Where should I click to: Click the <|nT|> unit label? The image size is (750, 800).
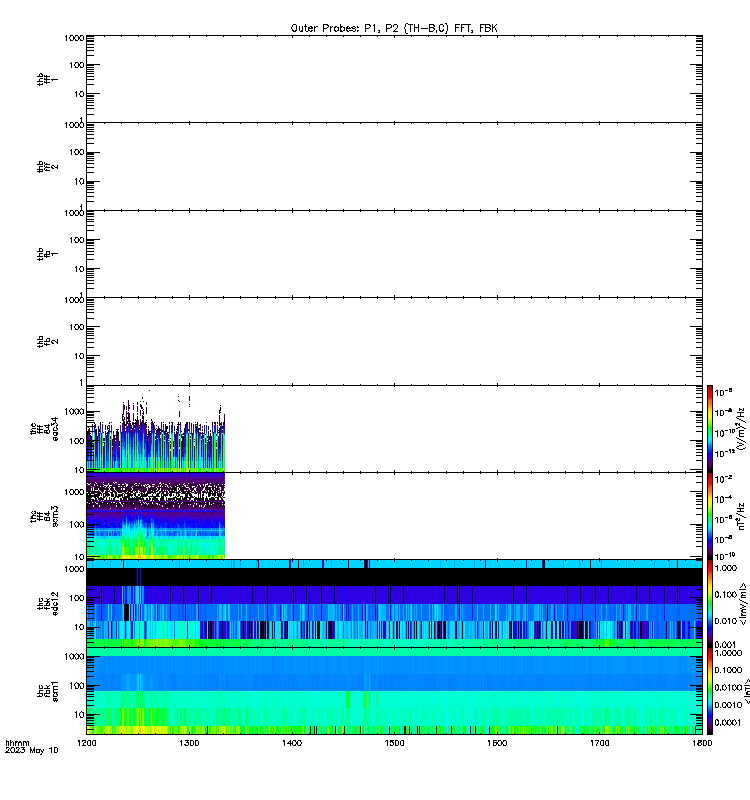pos(746,691)
